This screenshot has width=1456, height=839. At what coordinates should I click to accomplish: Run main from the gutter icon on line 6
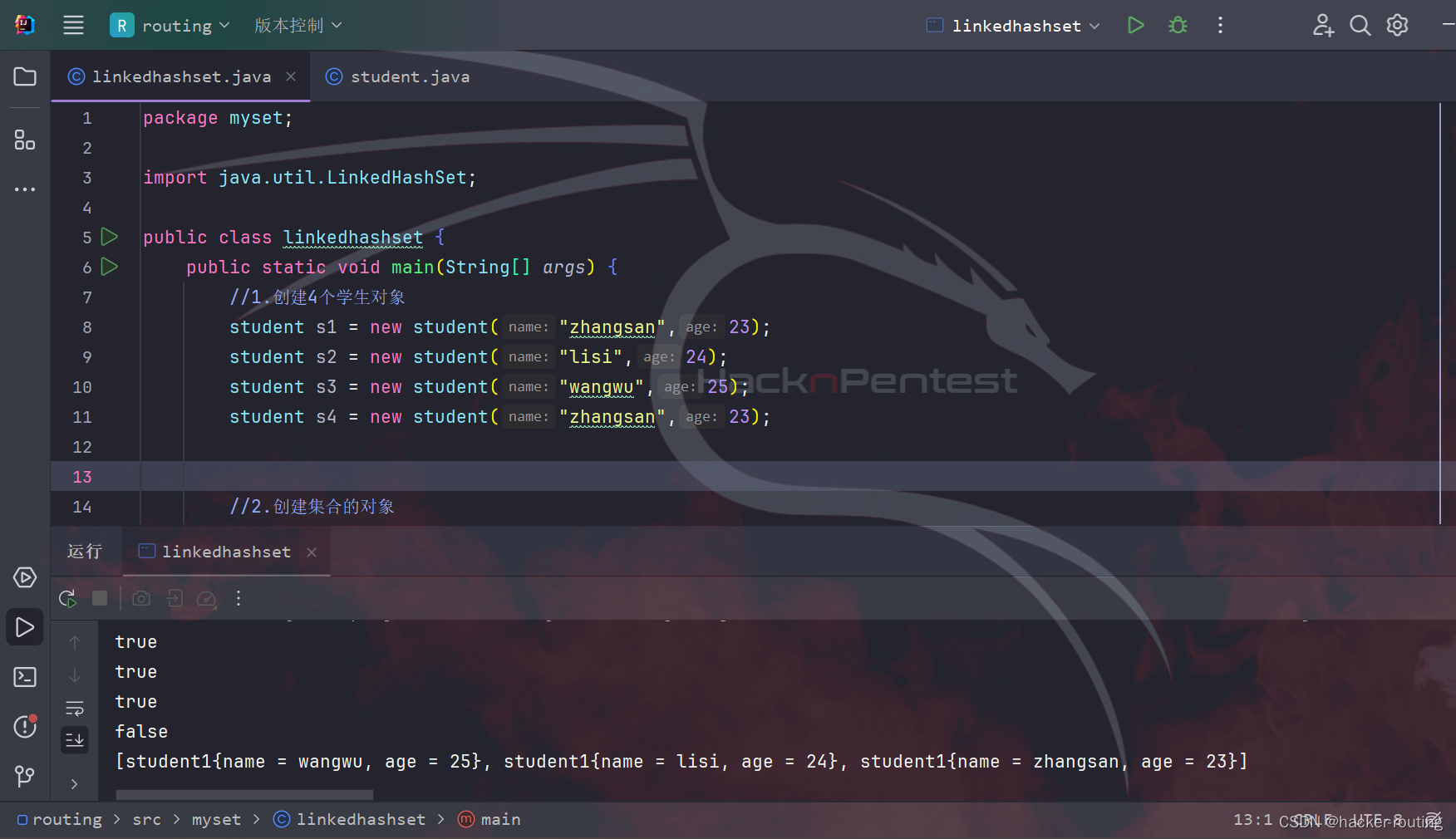coord(109,267)
